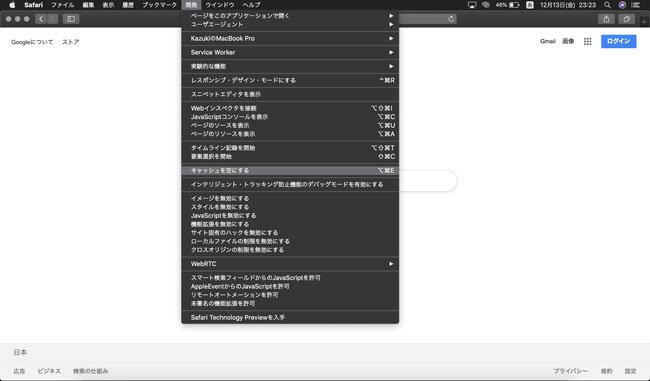The height and width of the screenshot is (381, 650).
Task: Select タイムライン記録を開始
Action: 290,148
